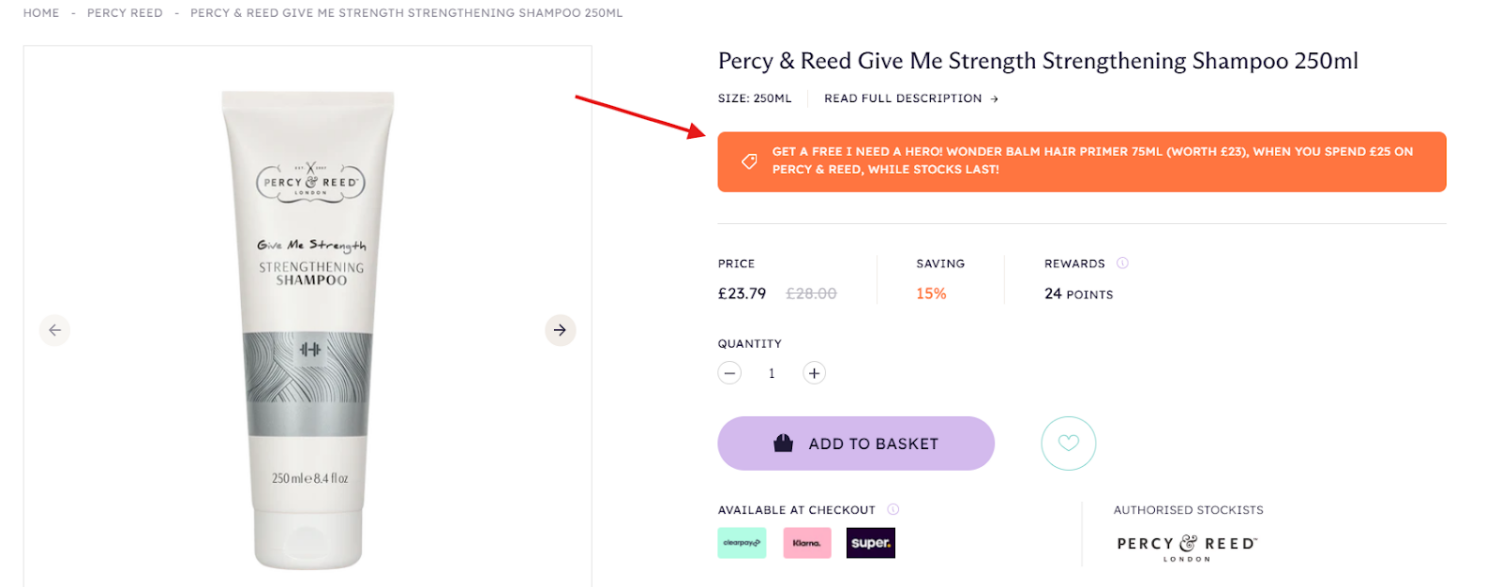The image size is (1500, 587).
Task: Go to Home breadcrumb
Action: (x=41, y=13)
